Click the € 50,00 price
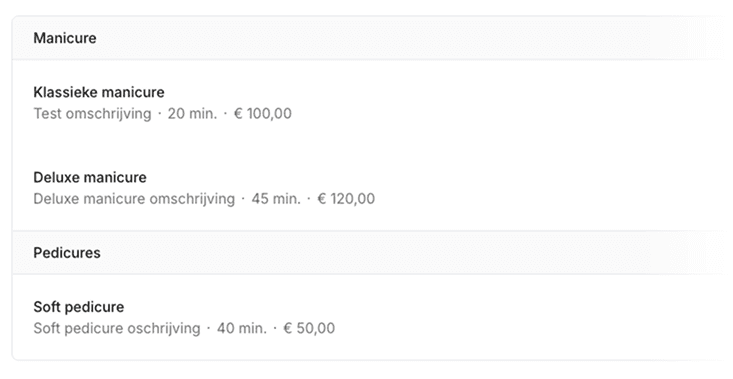 click(309, 328)
